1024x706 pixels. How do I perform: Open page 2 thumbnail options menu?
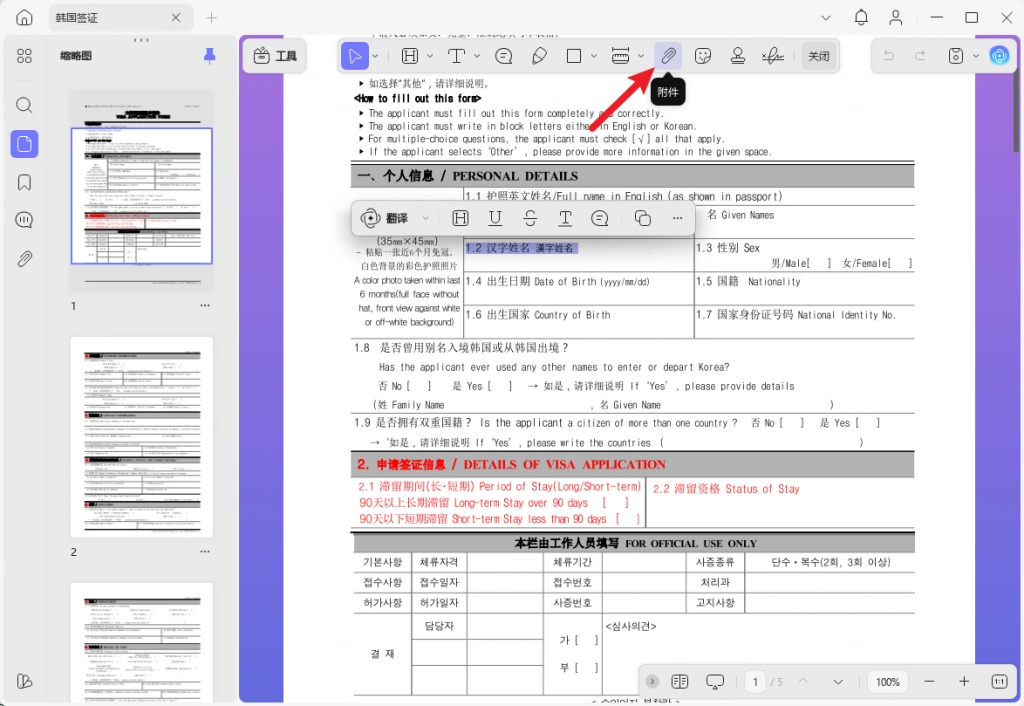(205, 552)
